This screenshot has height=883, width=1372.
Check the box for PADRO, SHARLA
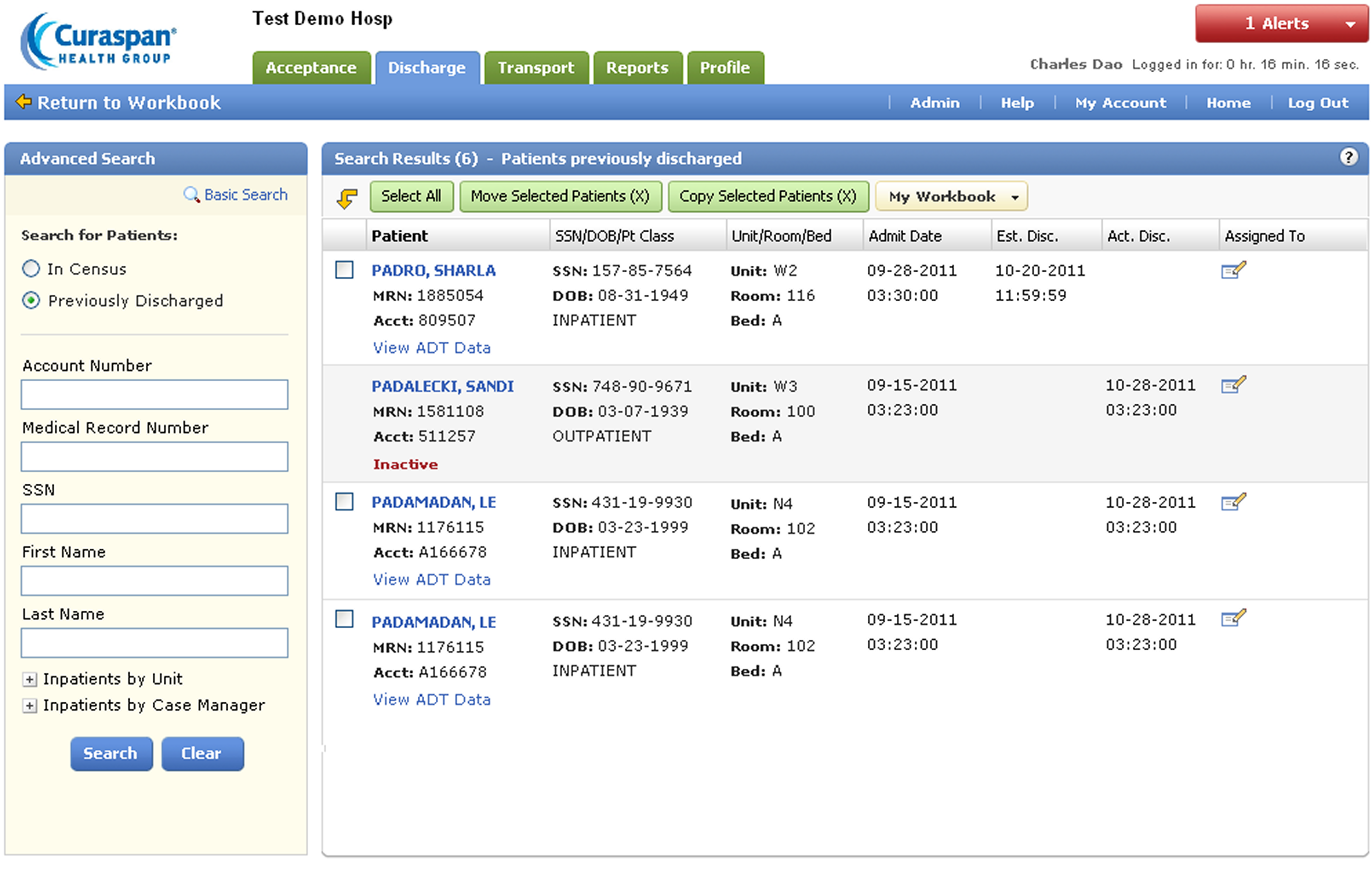point(344,270)
